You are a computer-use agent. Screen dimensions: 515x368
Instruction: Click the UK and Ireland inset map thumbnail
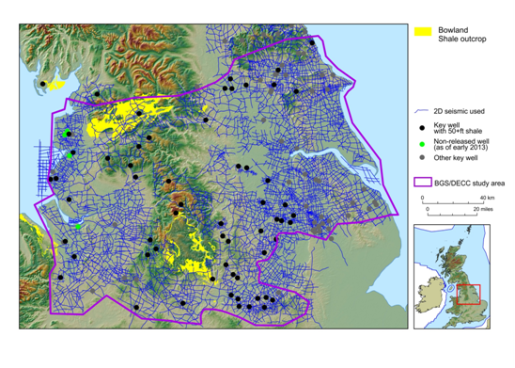(452, 277)
